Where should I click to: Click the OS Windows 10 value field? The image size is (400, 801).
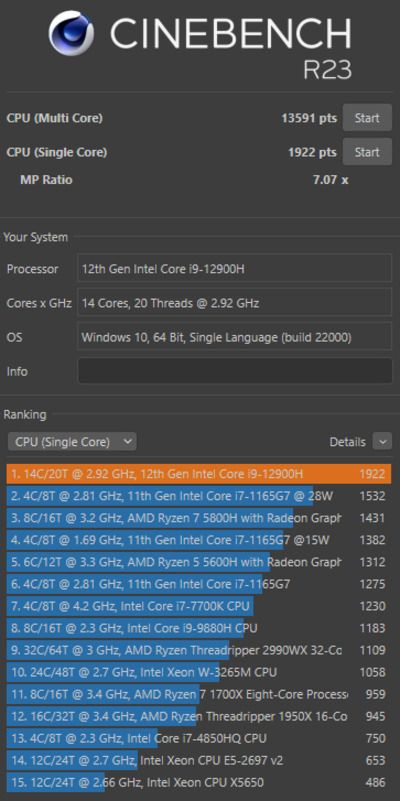tap(234, 337)
